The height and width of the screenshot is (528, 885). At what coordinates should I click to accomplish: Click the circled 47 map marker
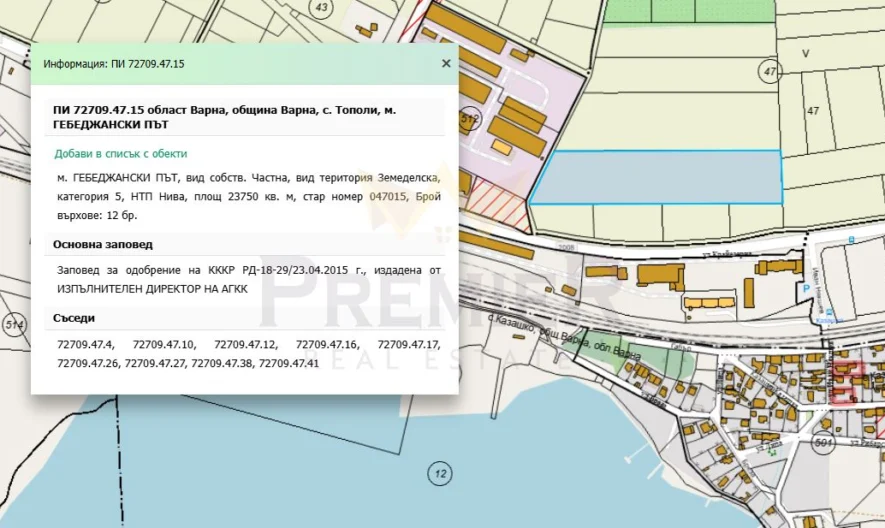point(769,71)
